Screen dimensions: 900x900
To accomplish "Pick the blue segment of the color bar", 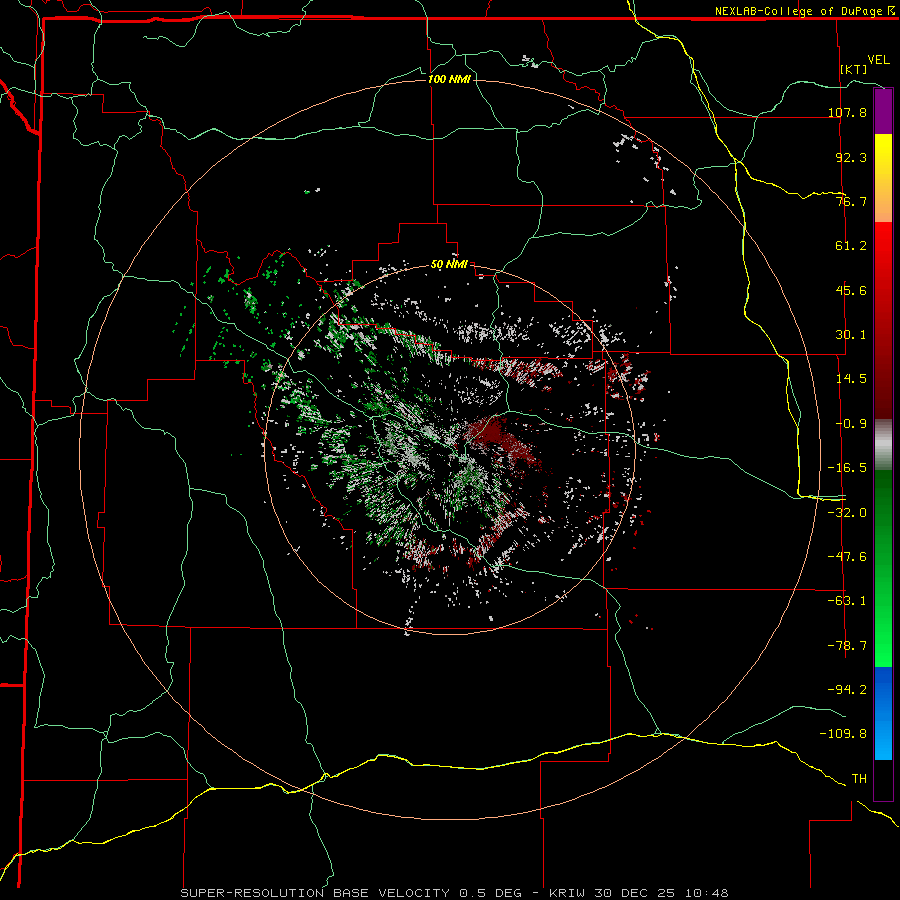I will (x=883, y=713).
